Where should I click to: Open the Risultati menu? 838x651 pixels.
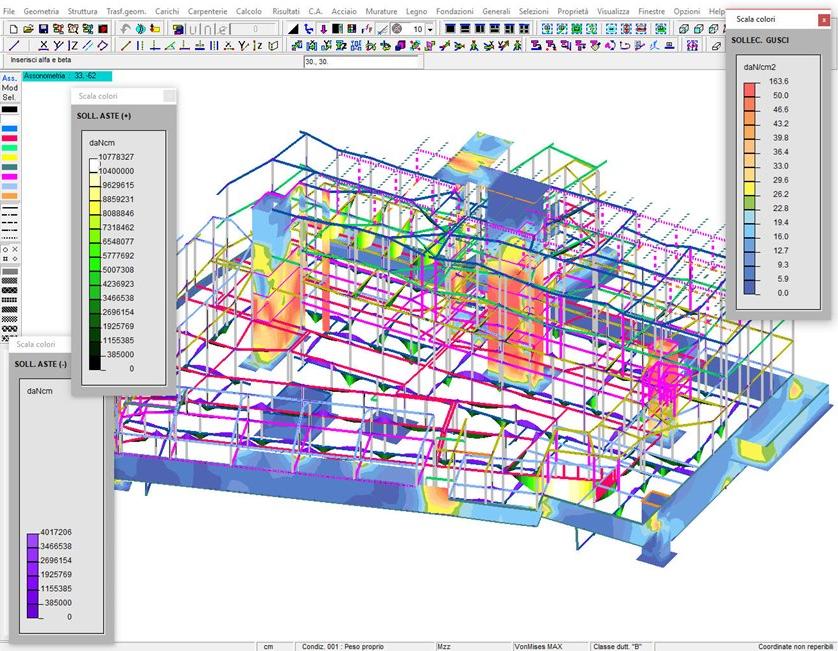pos(285,10)
